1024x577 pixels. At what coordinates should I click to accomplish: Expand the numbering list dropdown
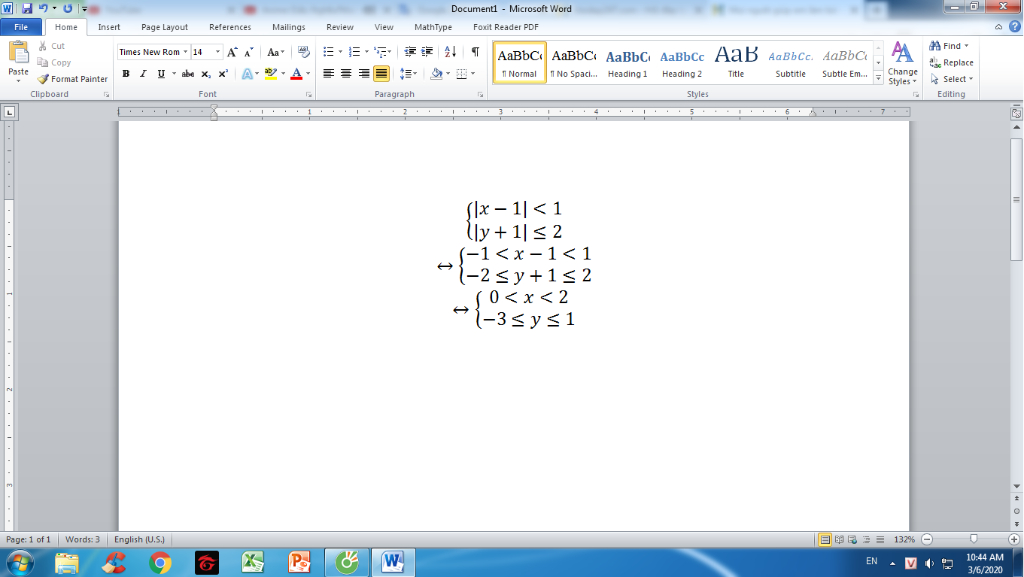[366, 52]
